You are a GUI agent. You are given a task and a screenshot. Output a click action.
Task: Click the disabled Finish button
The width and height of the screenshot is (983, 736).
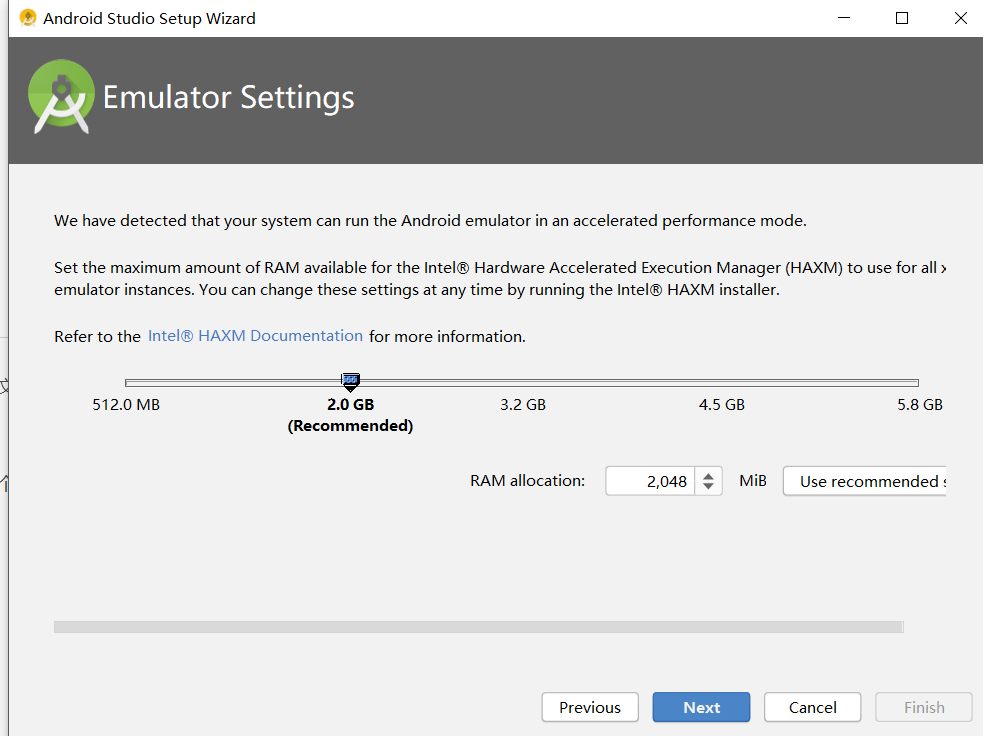(923, 707)
